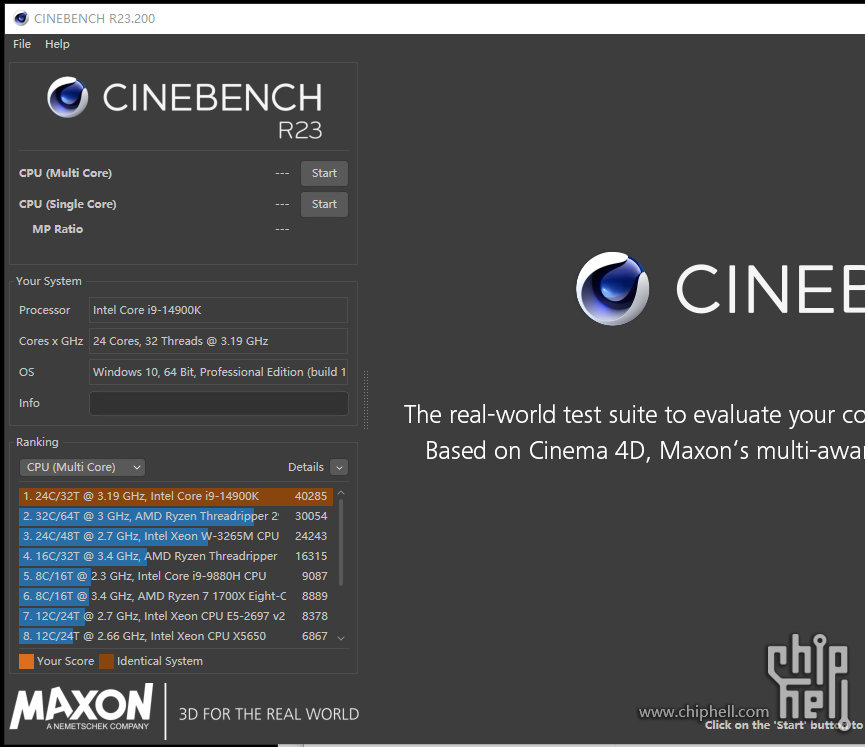Select ranking row 7 Xeon E5-2697 v2
Screen dimensions: 865x747
176,616
